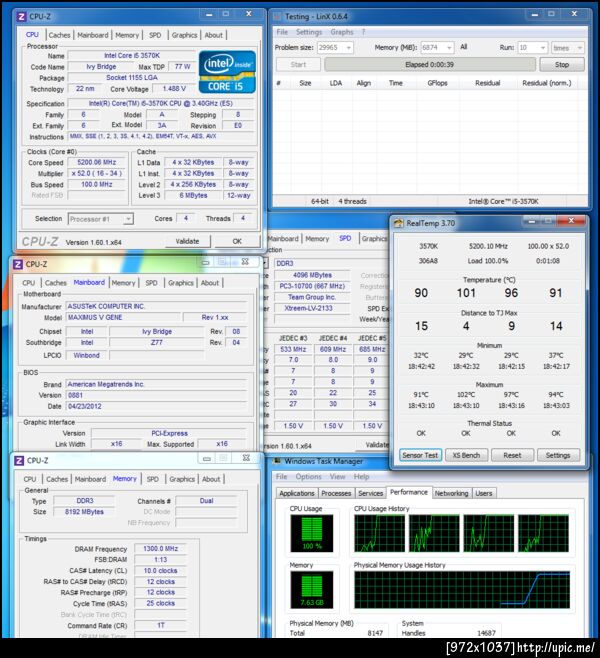Click the MAXIMUS V GENE model field
Viewport: 600px width, 658px height.
pos(123,318)
